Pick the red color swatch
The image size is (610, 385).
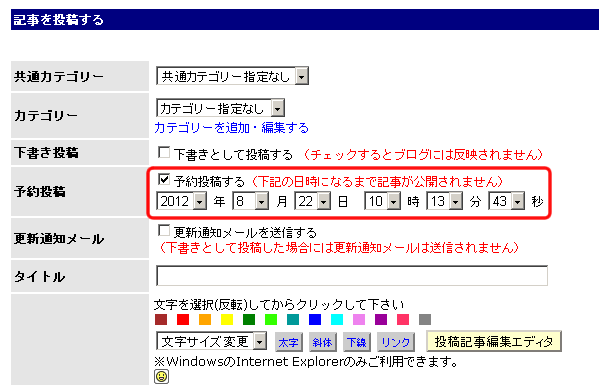(183, 320)
